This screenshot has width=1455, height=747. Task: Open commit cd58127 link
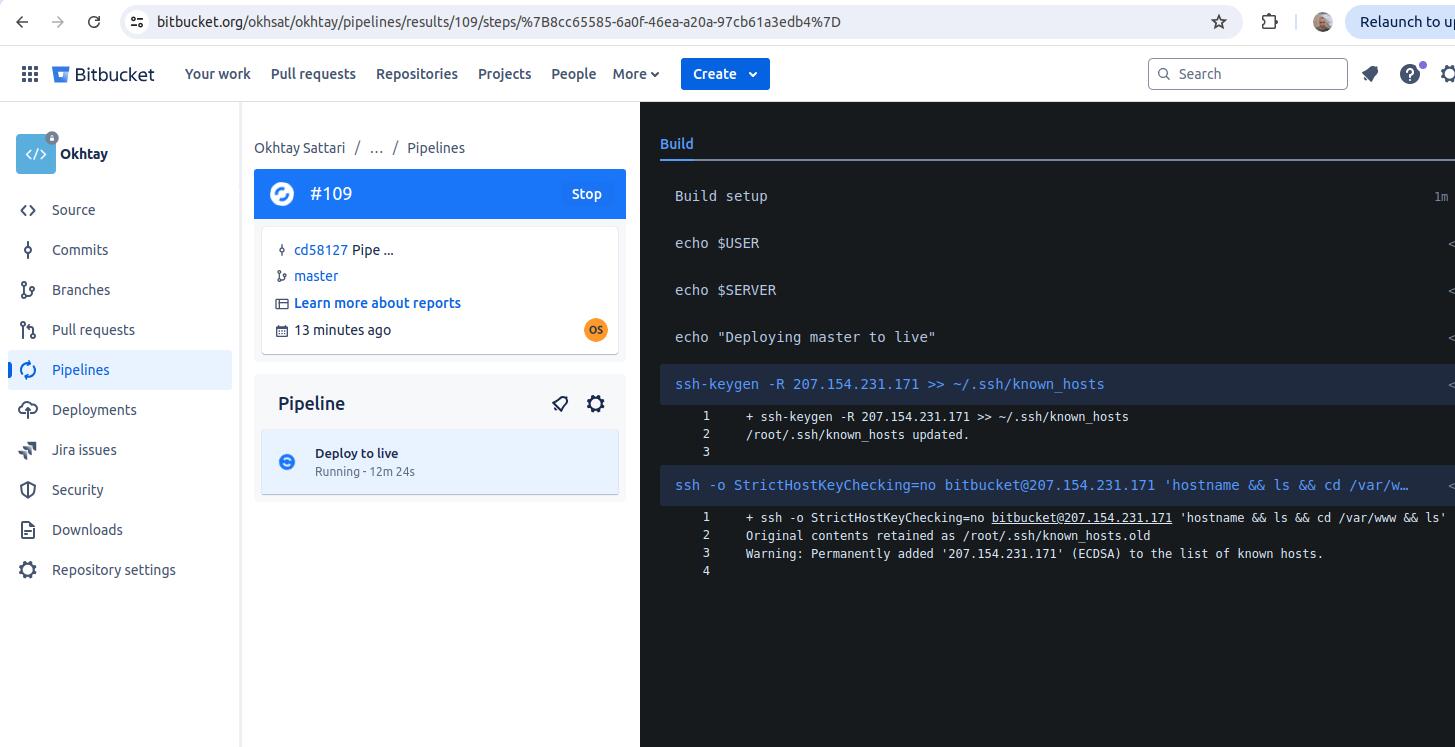(321, 250)
